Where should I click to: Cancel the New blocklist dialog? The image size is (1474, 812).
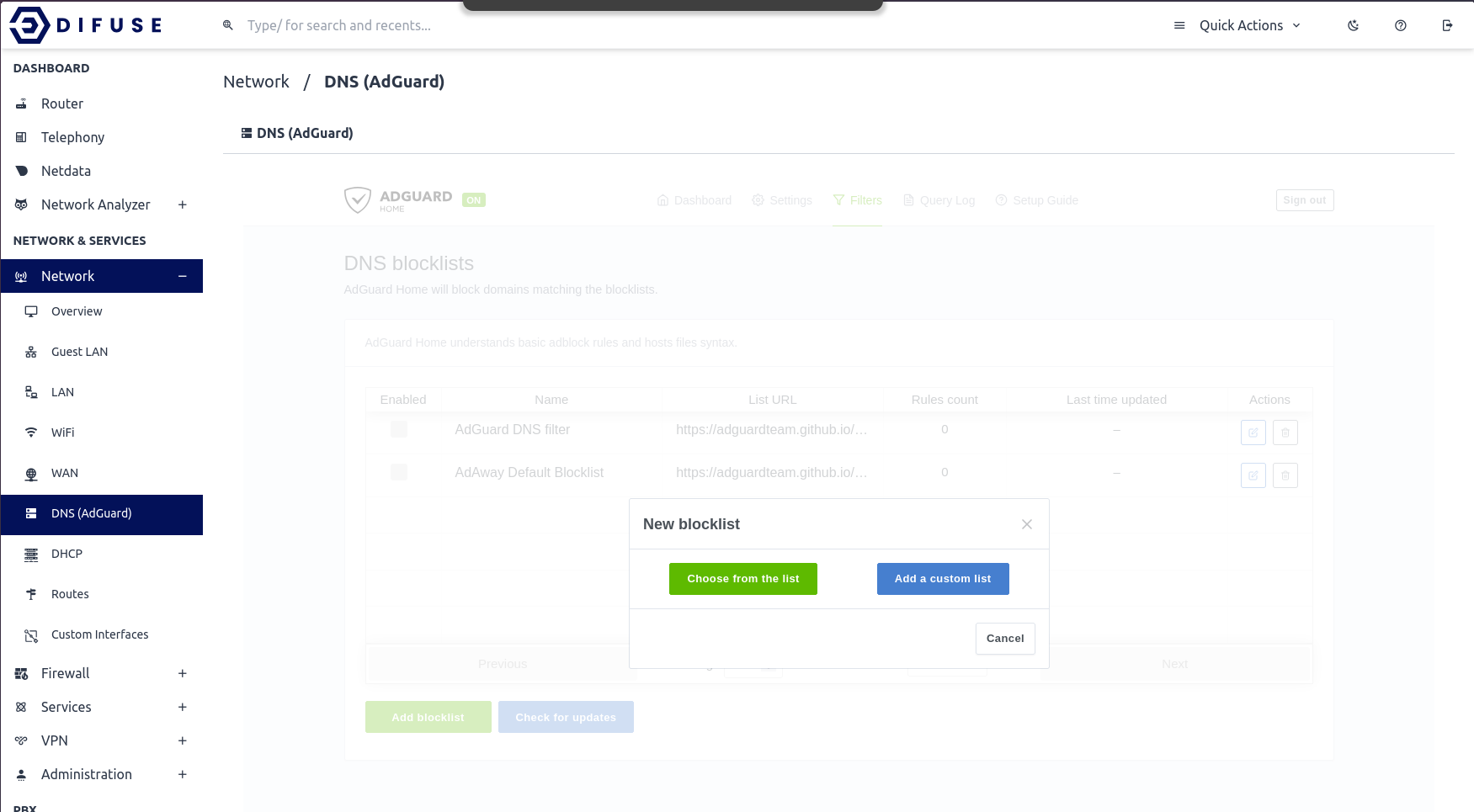pos(1005,639)
